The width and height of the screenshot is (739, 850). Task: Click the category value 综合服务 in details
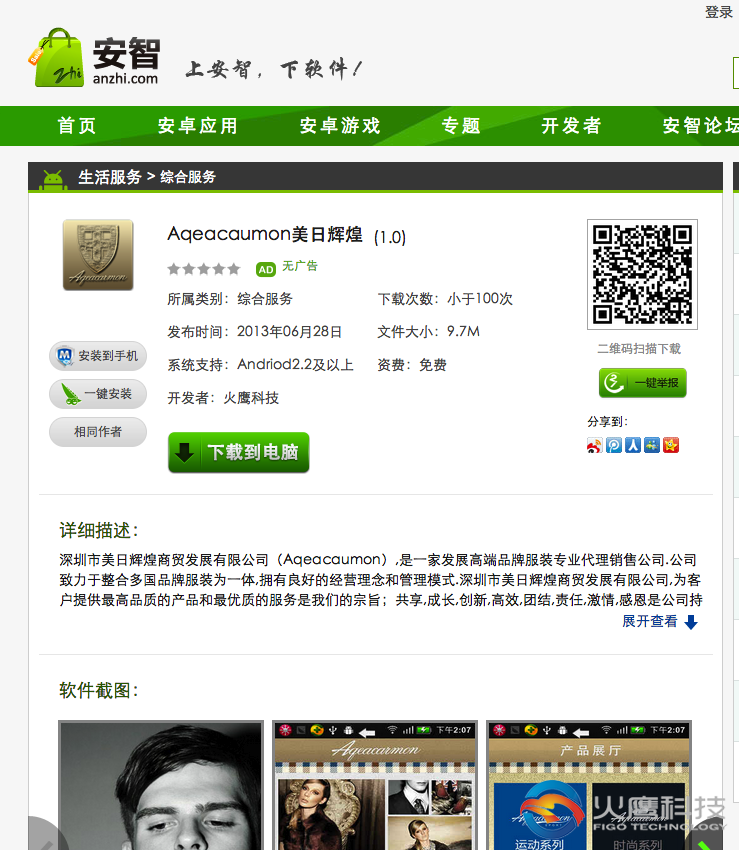265,299
